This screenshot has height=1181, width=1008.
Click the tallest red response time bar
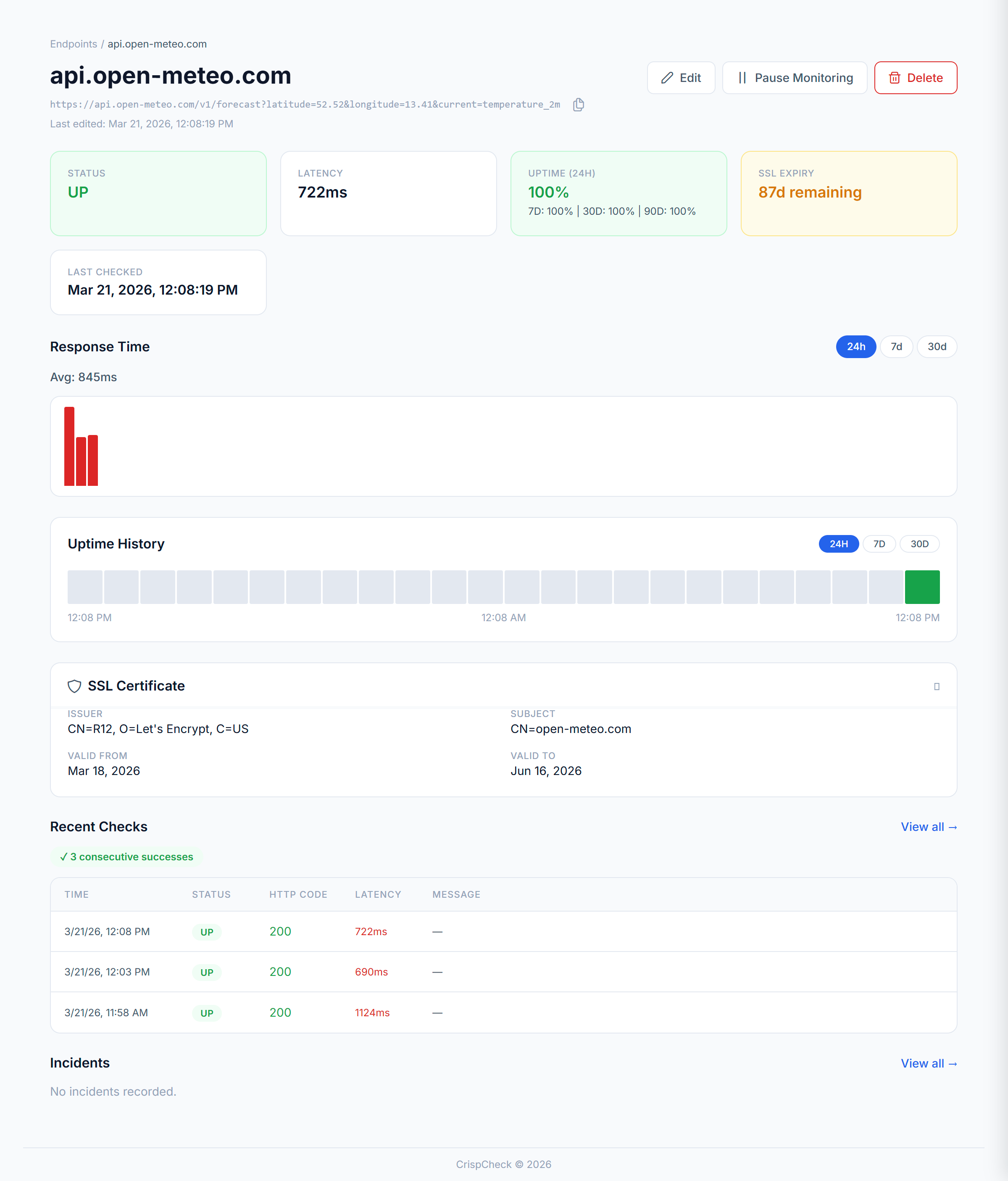point(69,446)
